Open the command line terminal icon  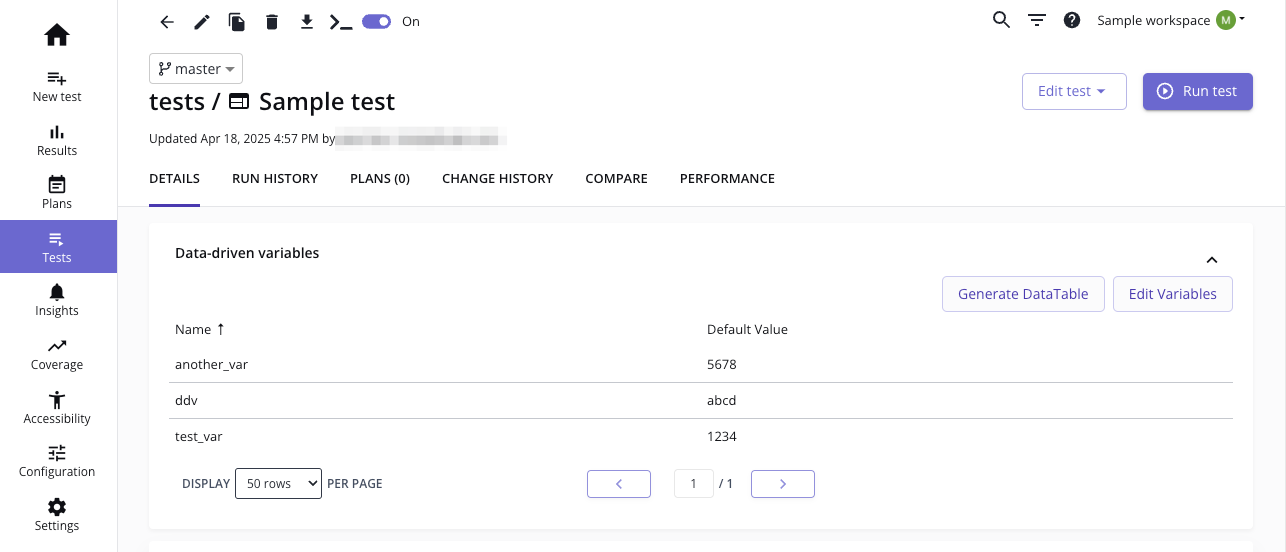(341, 21)
